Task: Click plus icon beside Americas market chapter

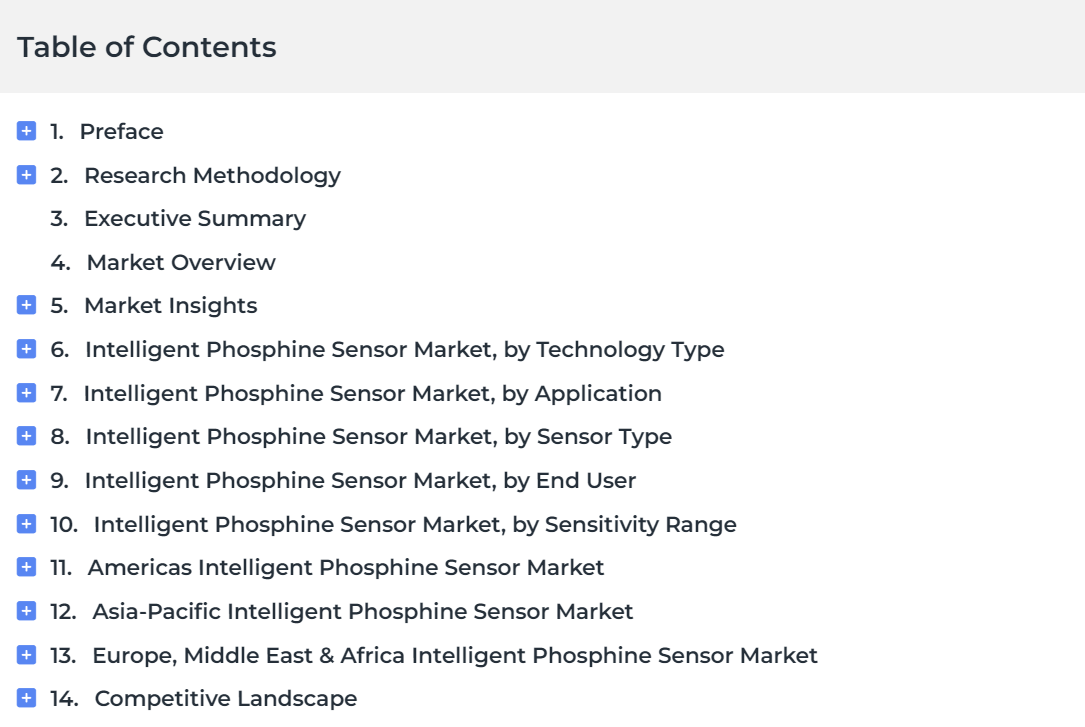Action: click(x=26, y=567)
